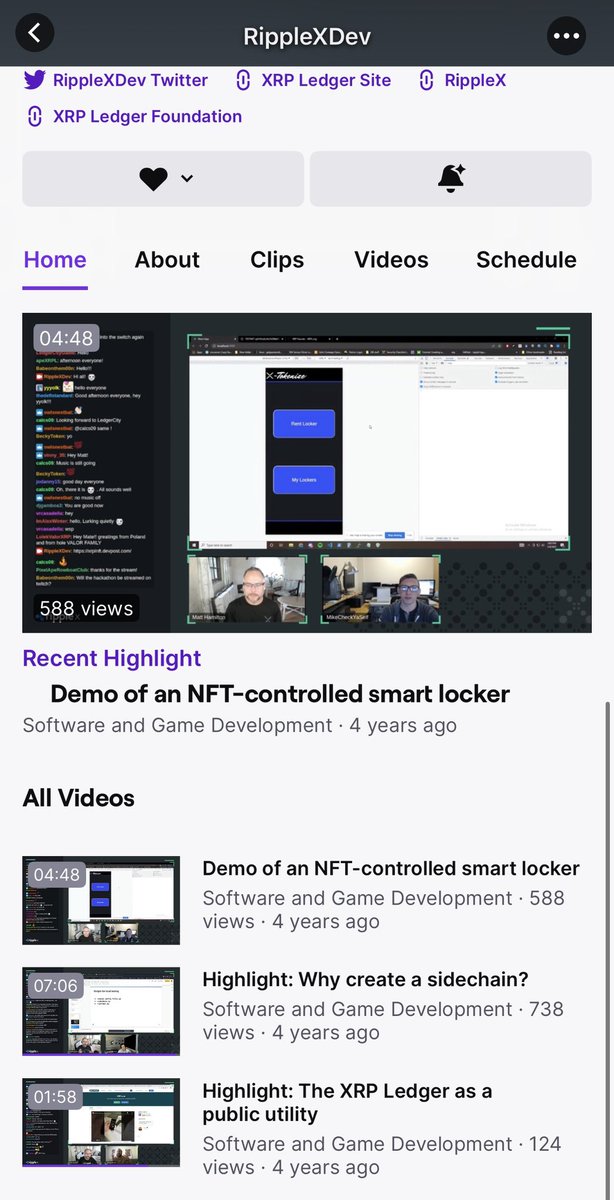Tap the heart follow icon
This screenshot has height=1200, width=614.
tap(153, 179)
